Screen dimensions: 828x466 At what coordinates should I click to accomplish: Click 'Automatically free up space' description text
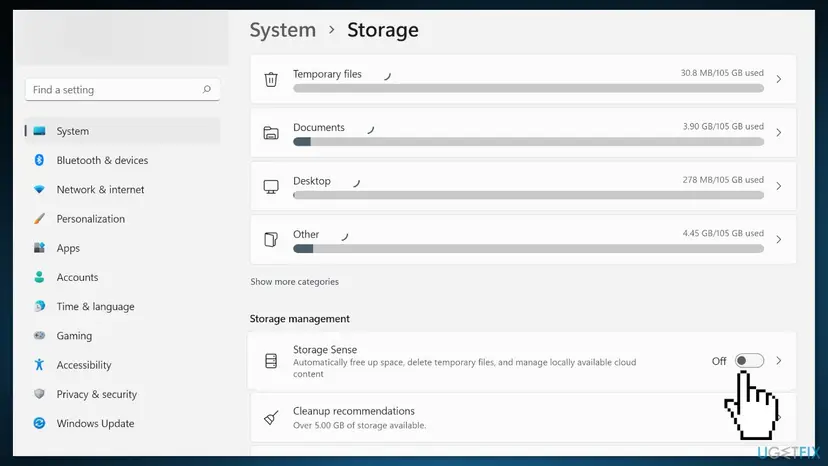coord(465,368)
